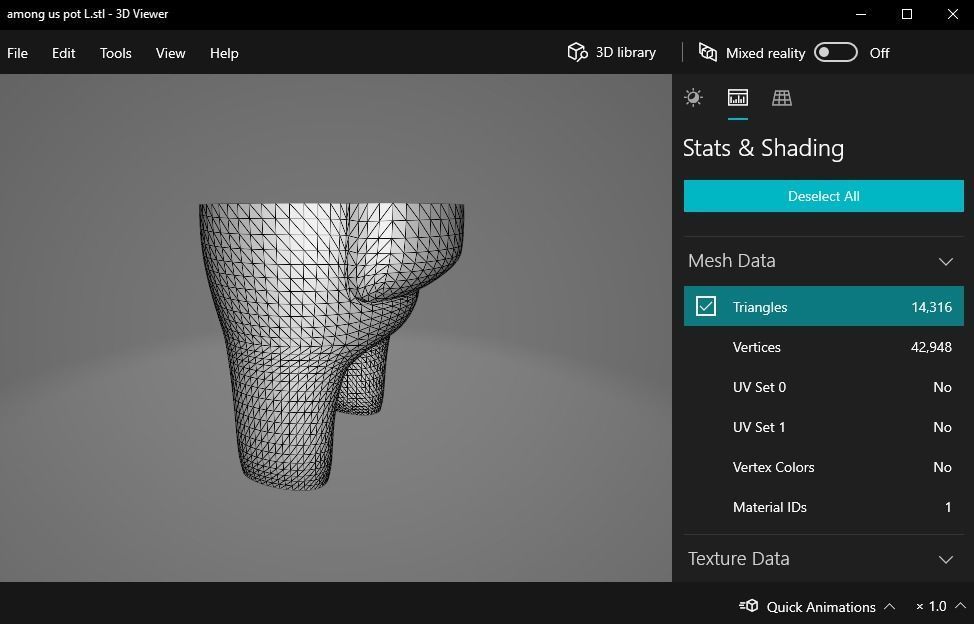Click the Deselect All button
Viewport: 974px width, 624px height.
point(824,196)
